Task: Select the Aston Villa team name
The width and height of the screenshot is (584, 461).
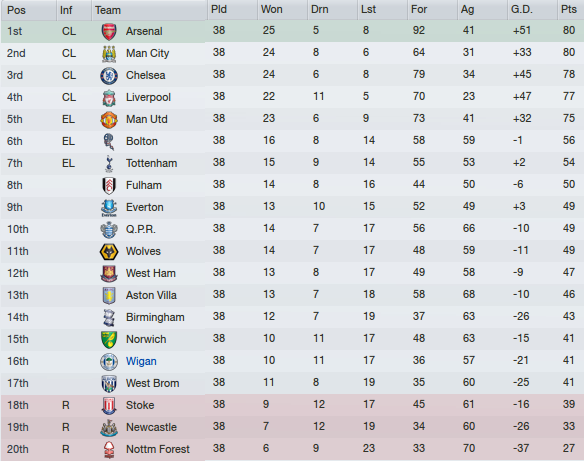Action: tap(151, 295)
